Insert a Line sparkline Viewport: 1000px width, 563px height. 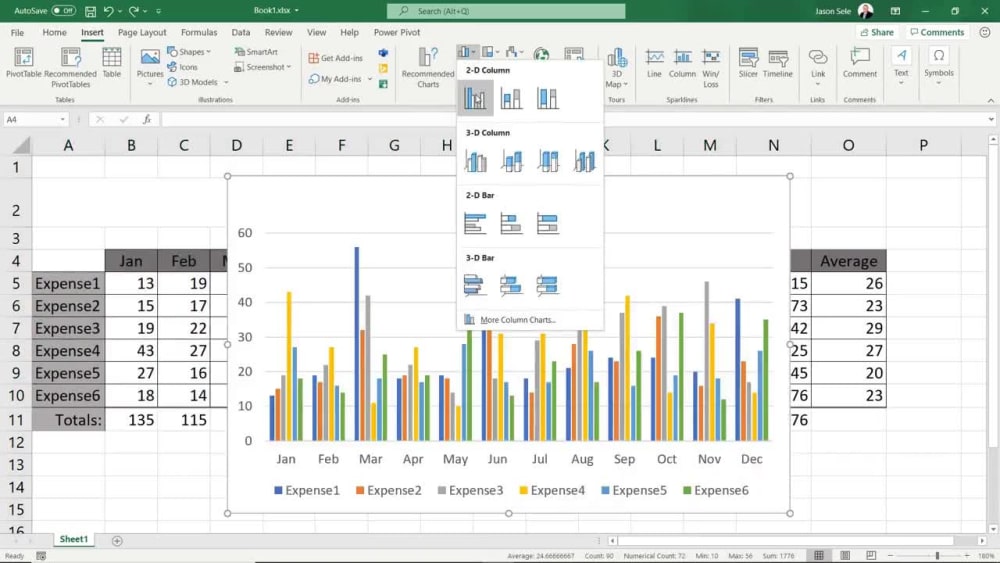654,64
